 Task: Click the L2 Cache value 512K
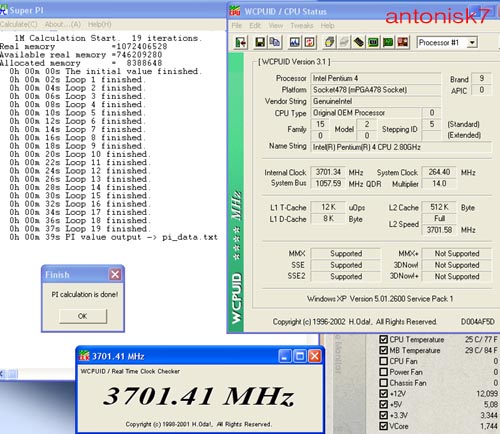point(439,207)
